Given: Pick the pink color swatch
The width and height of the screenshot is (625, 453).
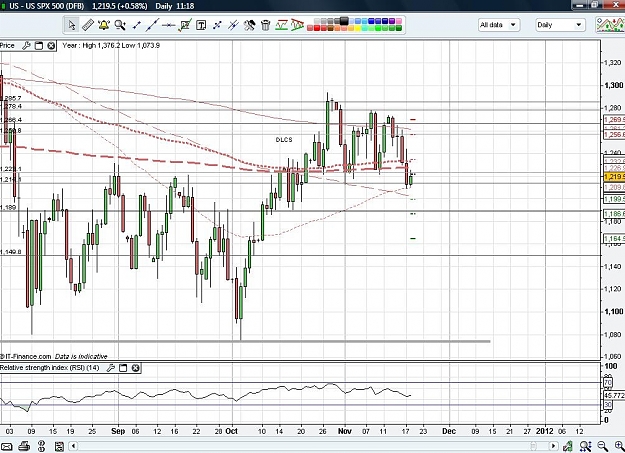Looking at the screenshot, I should 399,21.
